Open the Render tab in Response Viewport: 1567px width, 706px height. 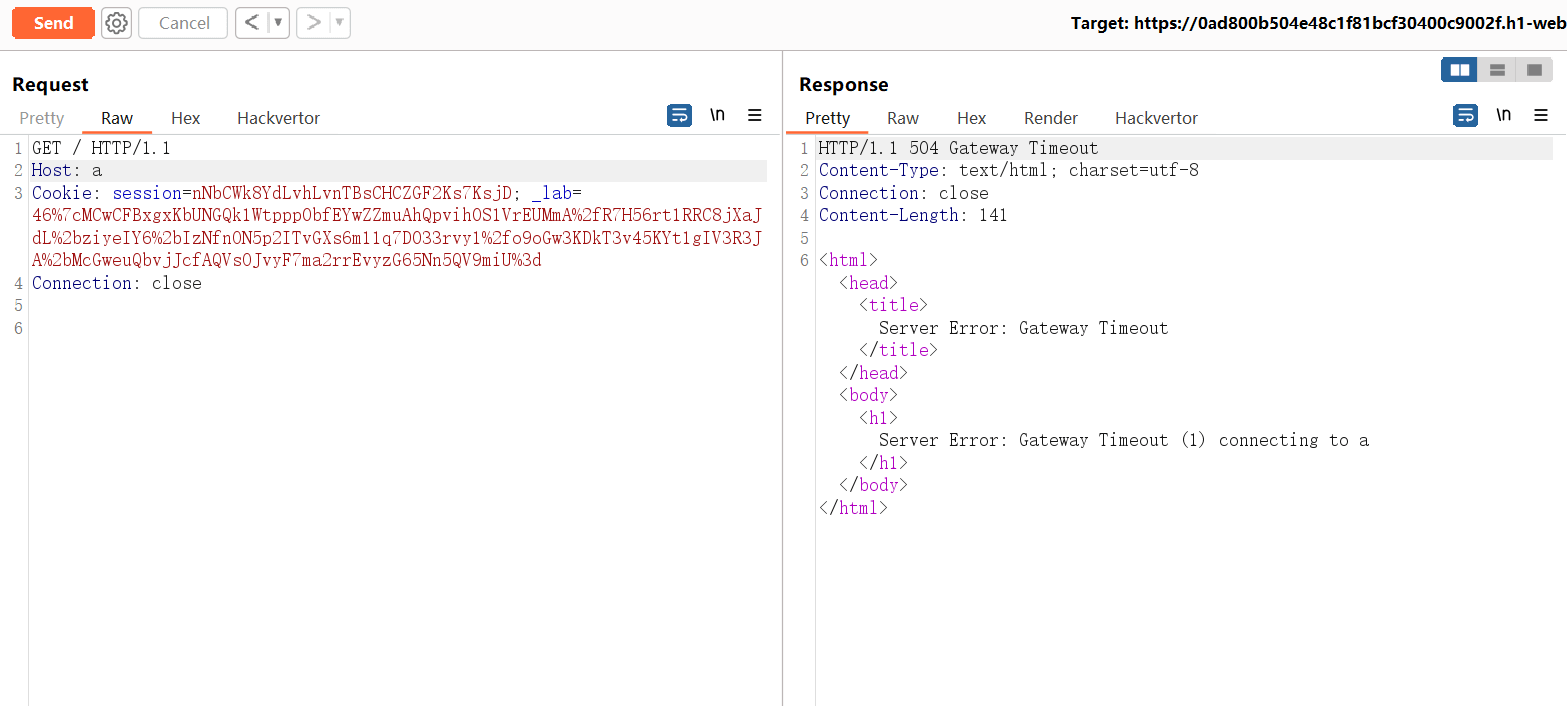(1051, 118)
